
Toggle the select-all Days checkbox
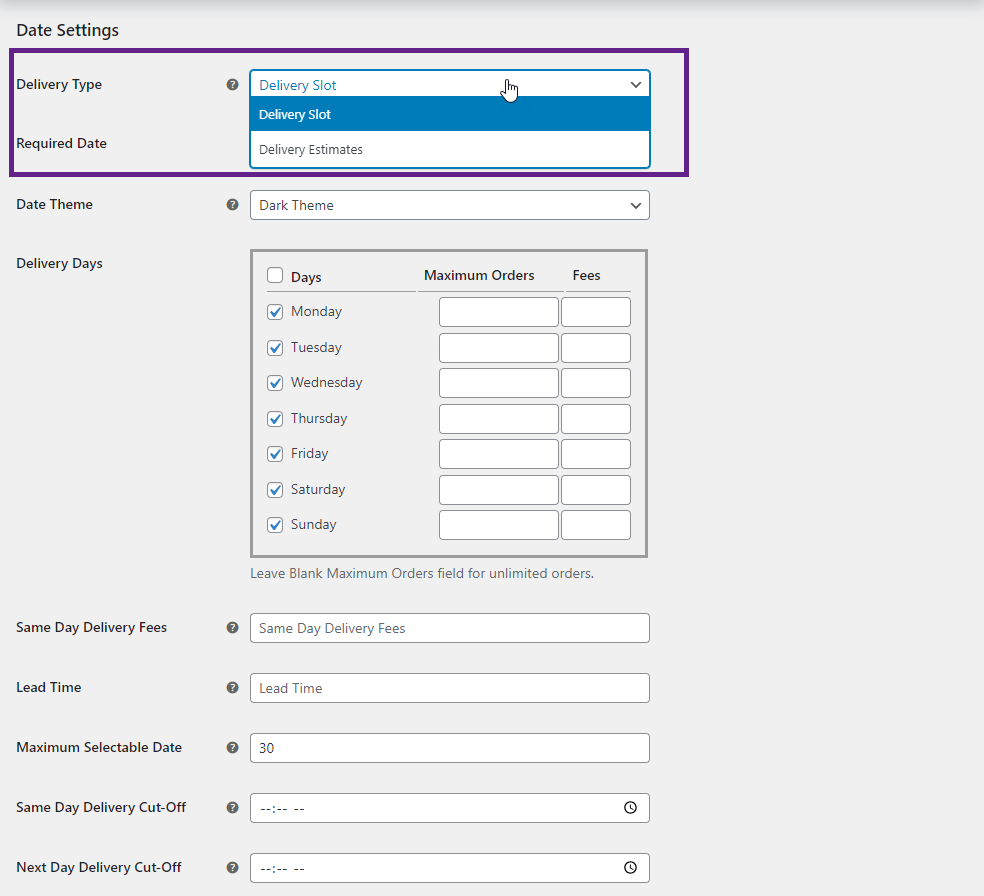point(275,275)
